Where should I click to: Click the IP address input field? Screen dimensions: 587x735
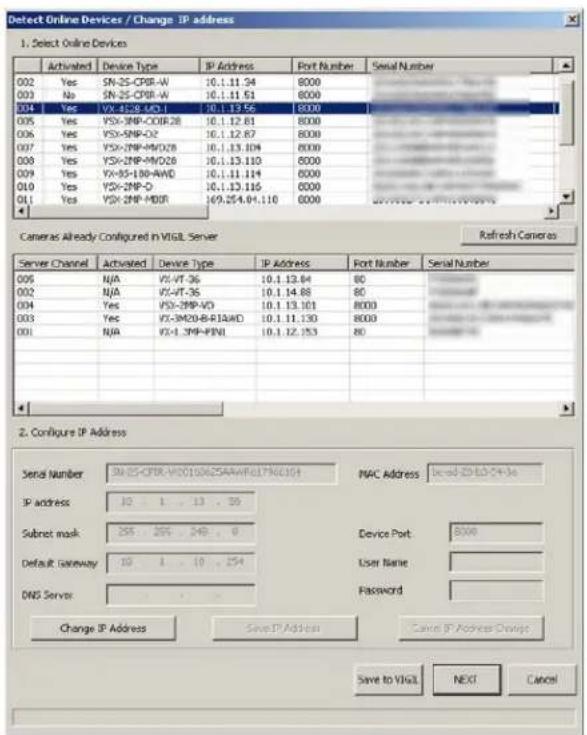[181, 502]
